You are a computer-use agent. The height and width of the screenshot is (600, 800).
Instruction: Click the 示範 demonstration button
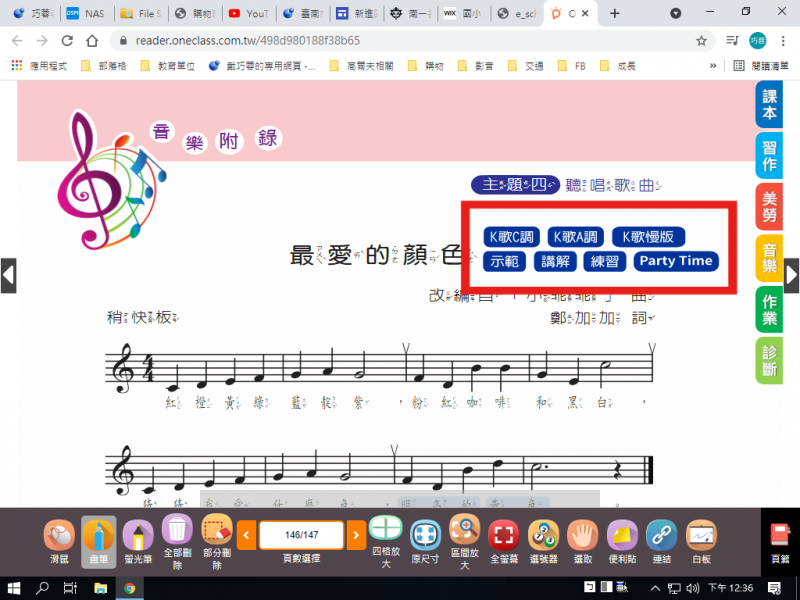pyautogui.click(x=504, y=262)
